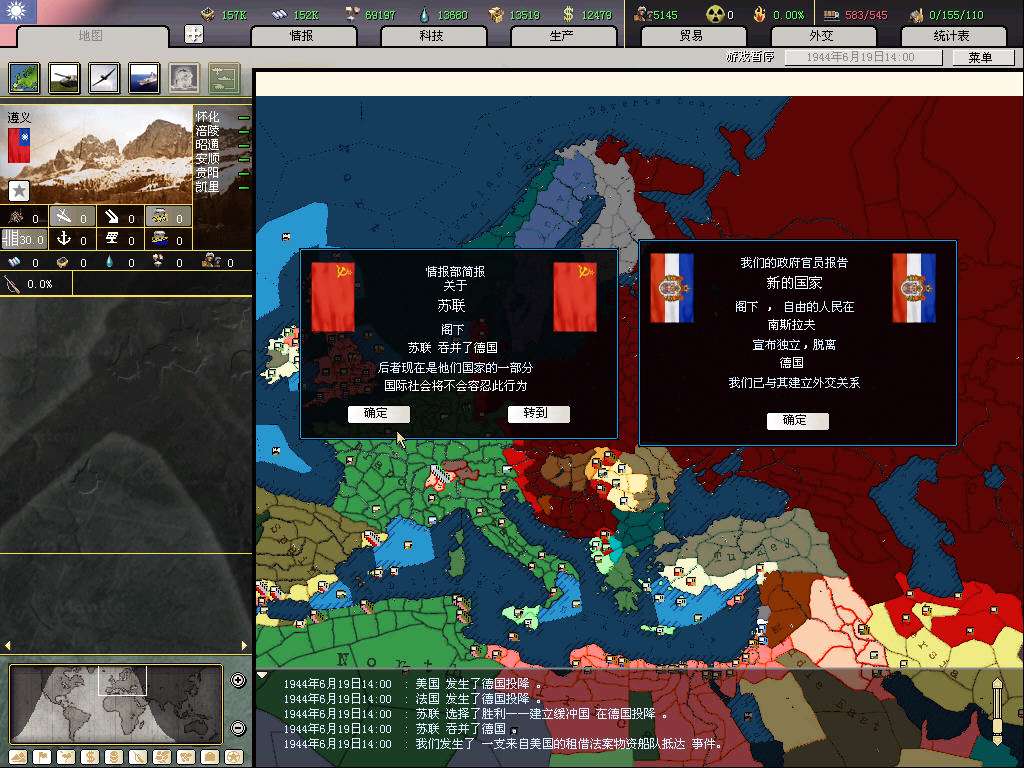Click the nuclear weapons radiation icon
The width and height of the screenshot is (1024, 768).
[714, 14]
